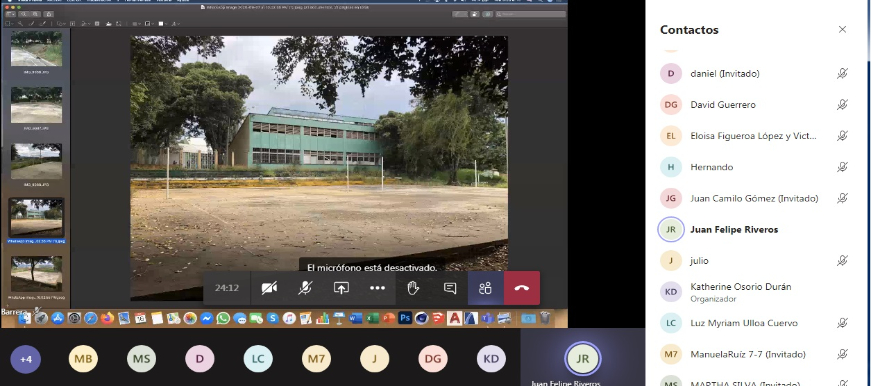
Task: Click the Preview share button
Action: [49, 14]
